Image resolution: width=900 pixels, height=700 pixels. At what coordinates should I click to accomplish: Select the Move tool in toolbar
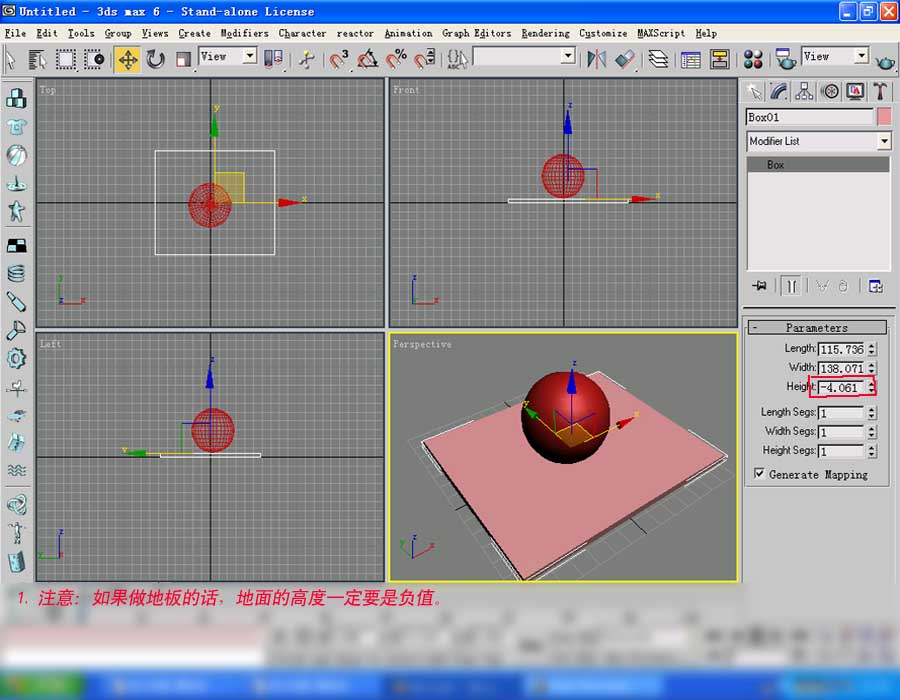[x=127, y=59]
